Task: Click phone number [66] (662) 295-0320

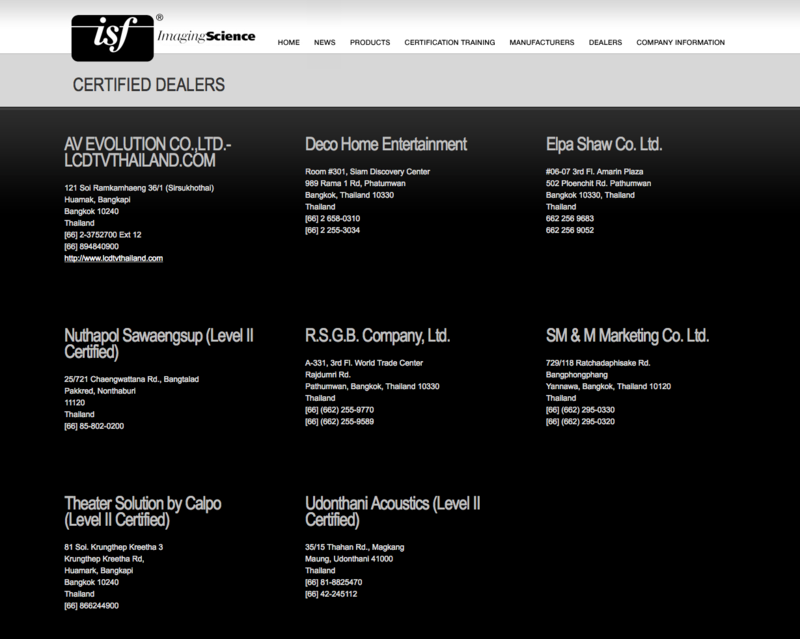Action: point(580,422)
